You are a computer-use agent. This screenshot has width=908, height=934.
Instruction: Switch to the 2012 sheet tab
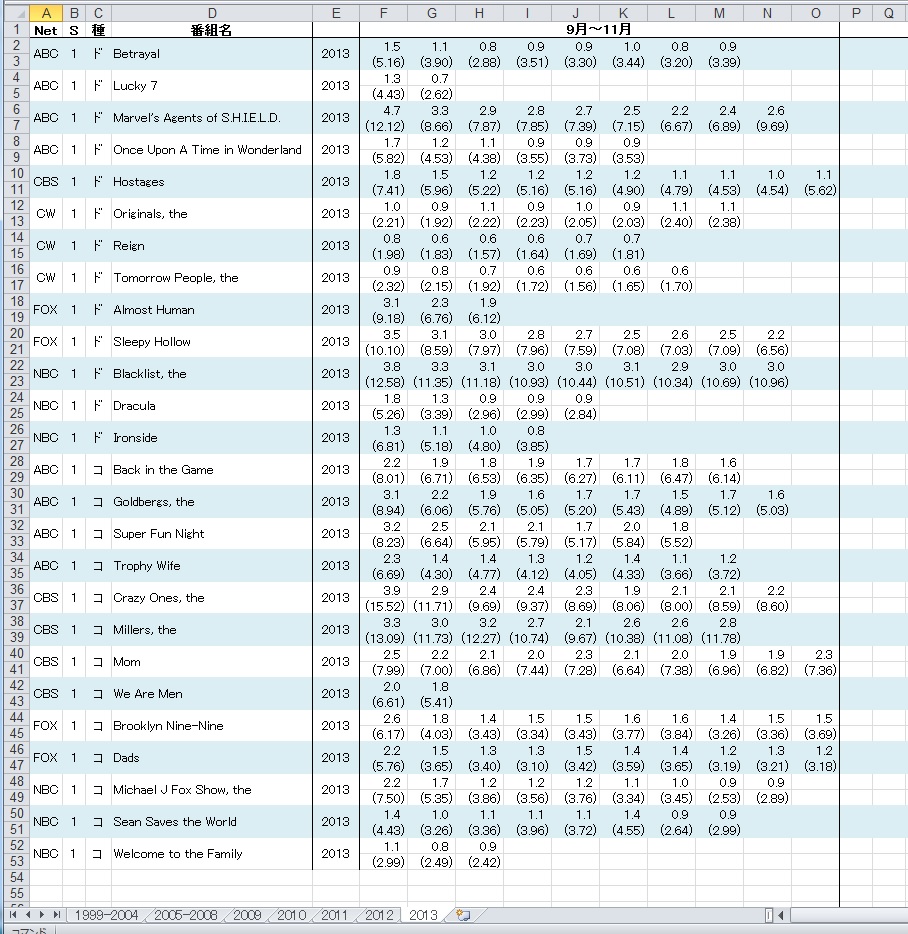point(379,915)
